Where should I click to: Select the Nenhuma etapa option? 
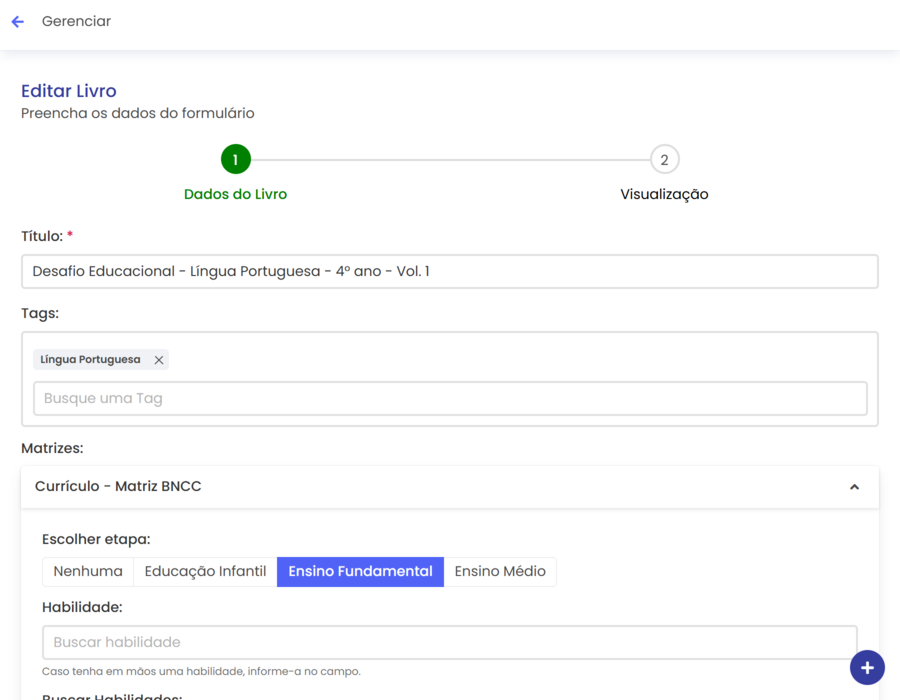click(x=88, y=572)
